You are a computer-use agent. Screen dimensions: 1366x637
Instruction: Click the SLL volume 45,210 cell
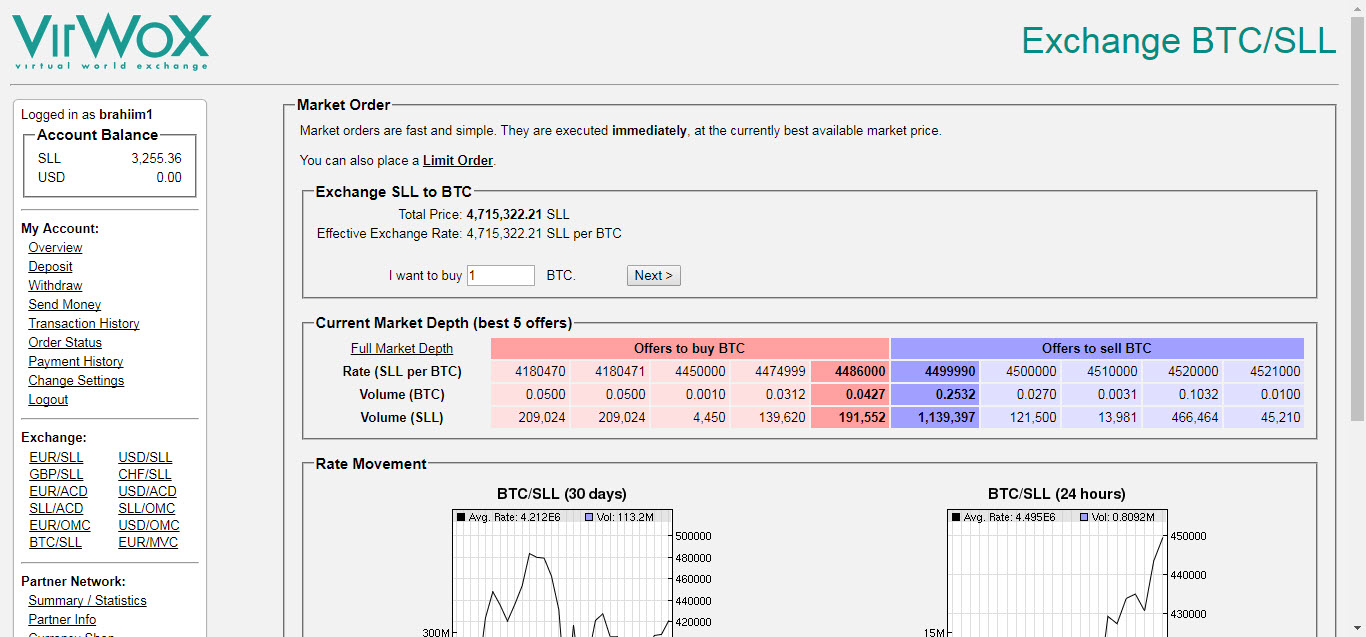pyautogui.click(x=1264, y=418)
